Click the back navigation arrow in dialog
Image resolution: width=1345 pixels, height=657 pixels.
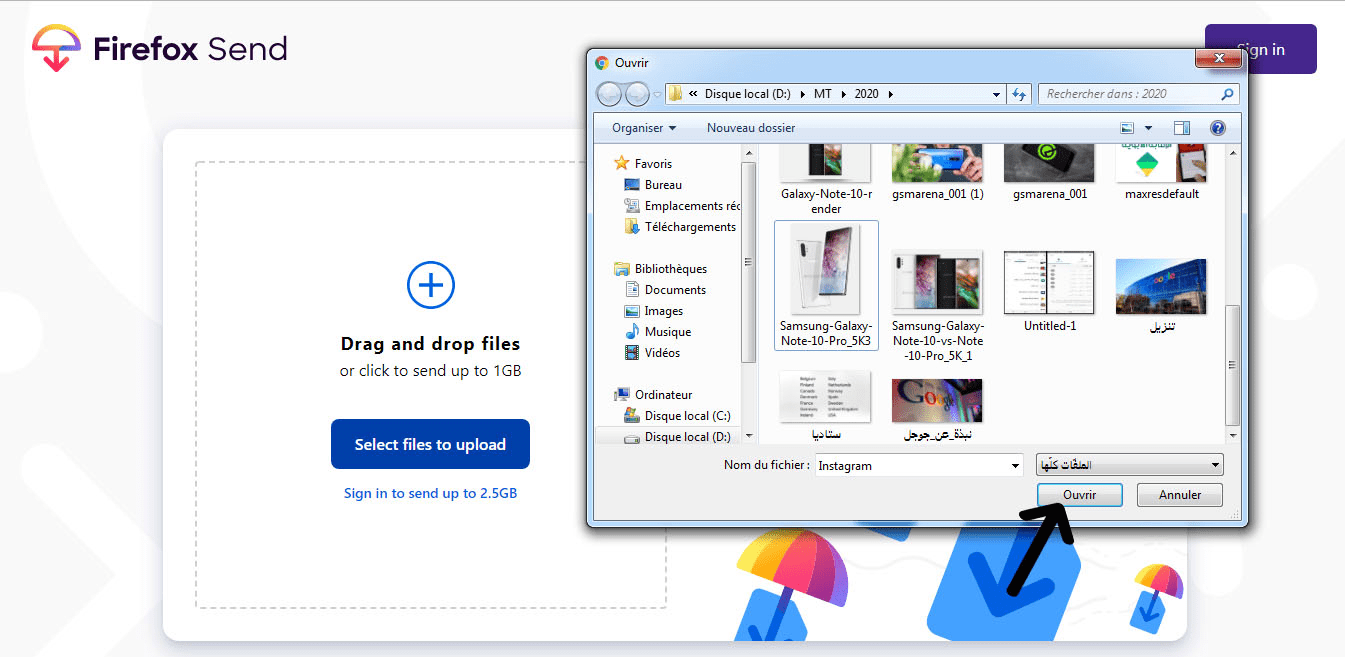609,94
